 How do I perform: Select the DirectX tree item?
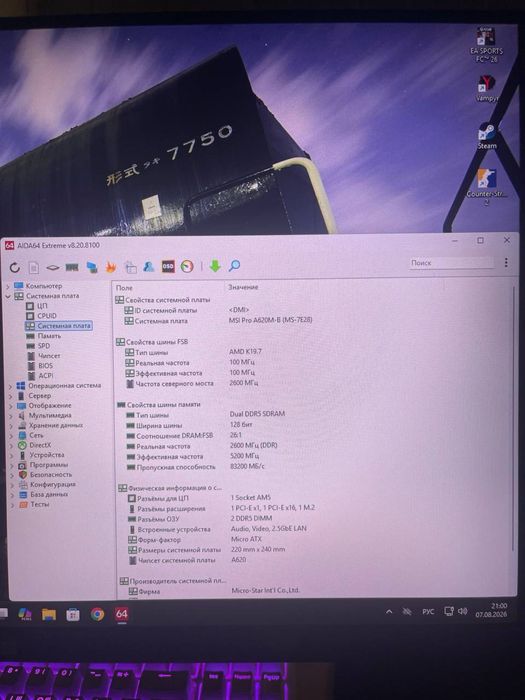point(35,445)
